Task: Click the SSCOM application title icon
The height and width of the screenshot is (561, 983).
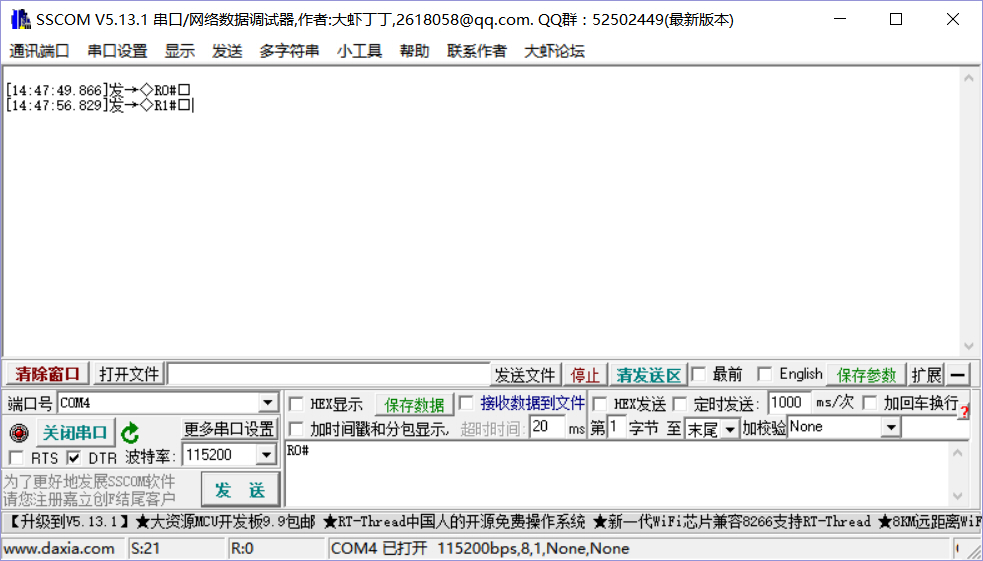Action: point(20,19)
